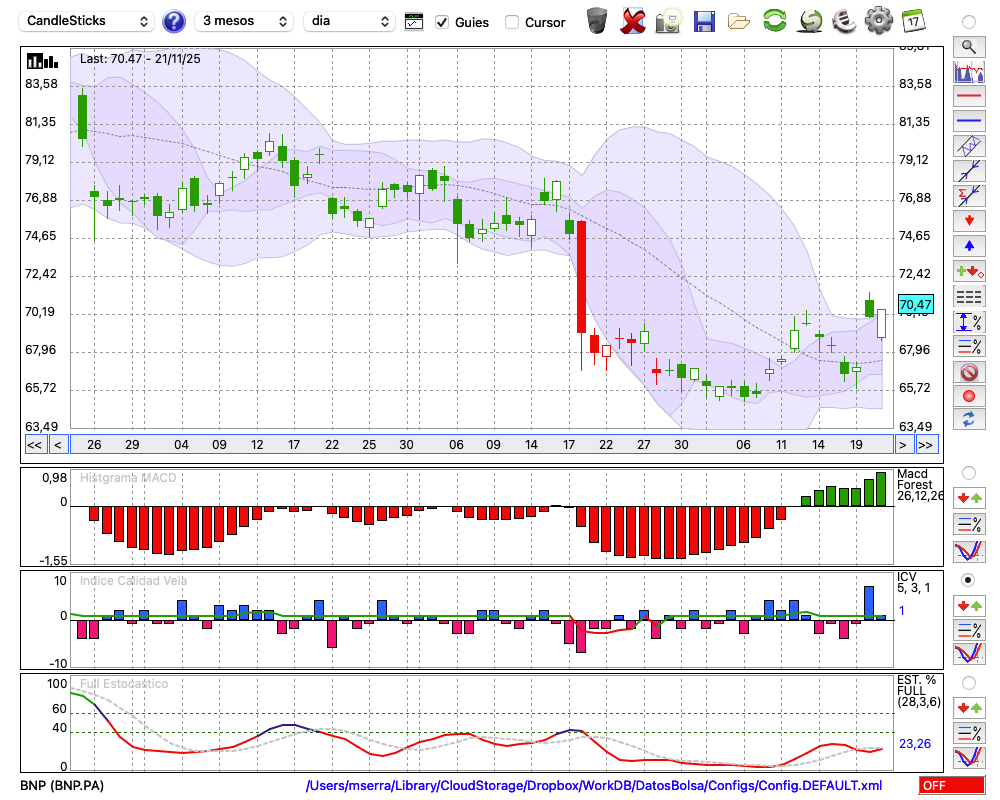The width and height of the screenshot is (1000, 800).
Task: Select the channel zigzag drawing tool
Action: tap(969, 145)
